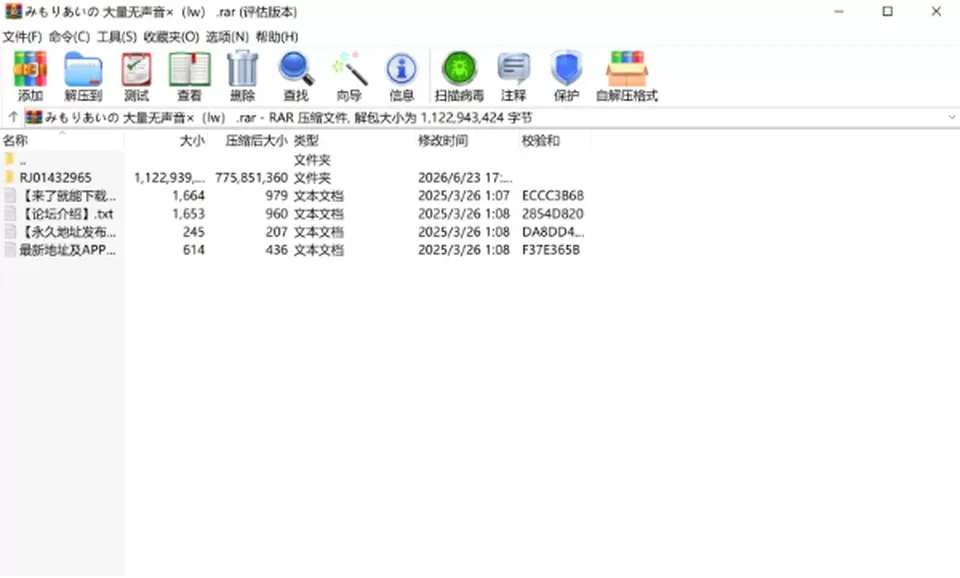Image resolution: width=960 pixels, height=578 pixels.
Task: Select the 自解压格式 (SFX) tool
Action: 627,77
